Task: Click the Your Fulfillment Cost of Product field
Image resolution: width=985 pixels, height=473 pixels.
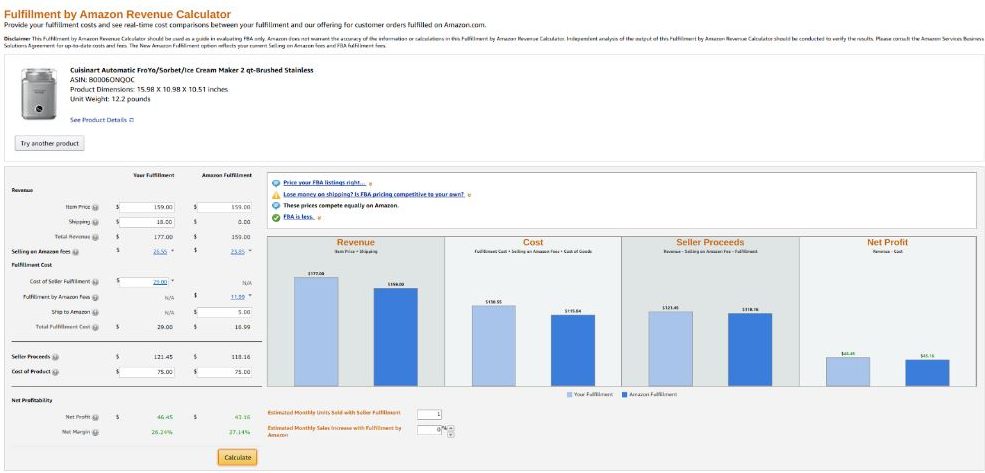Action: pyautogui.click(x=146, y=372)
